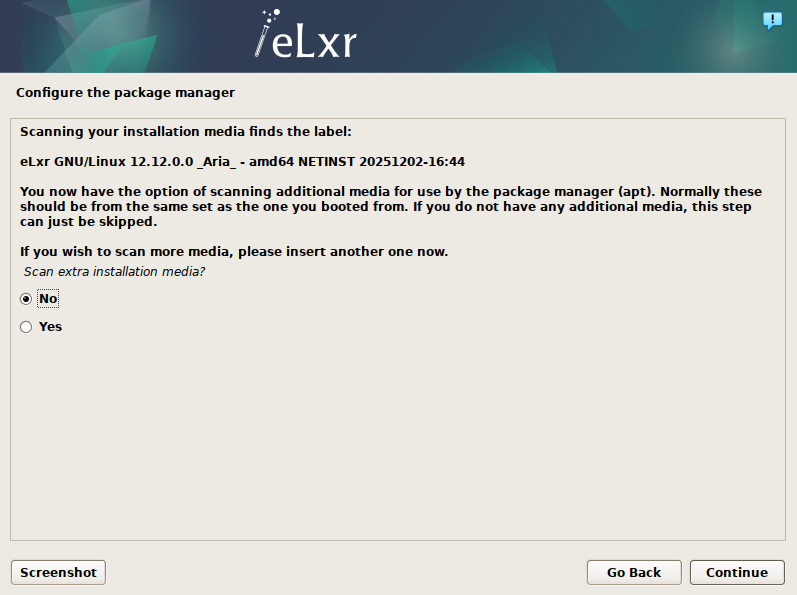
Task: Click the test tube icon in logo
Action: [x=262, y=42]
